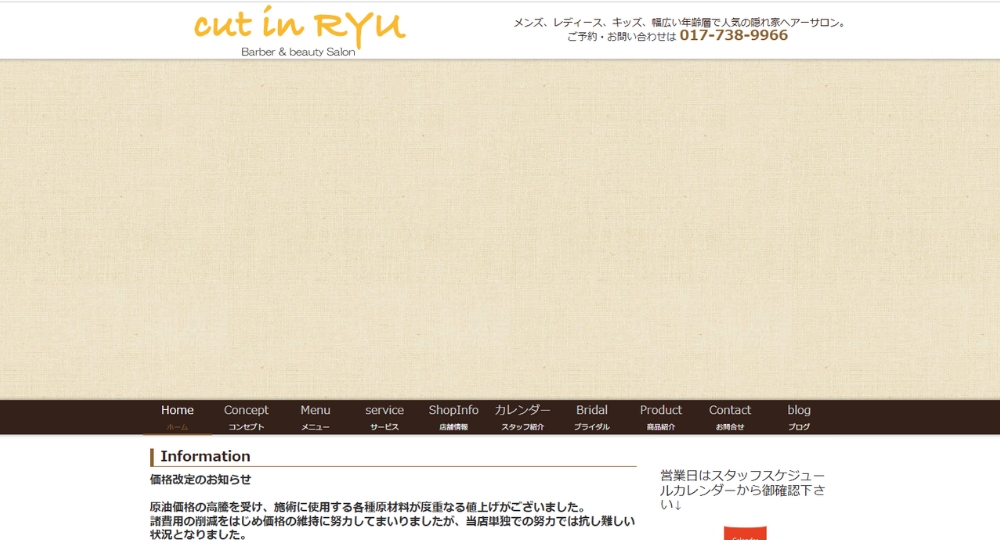1000x540 pixels.
Task: View the Product page
Action: [x=660, y=416]
